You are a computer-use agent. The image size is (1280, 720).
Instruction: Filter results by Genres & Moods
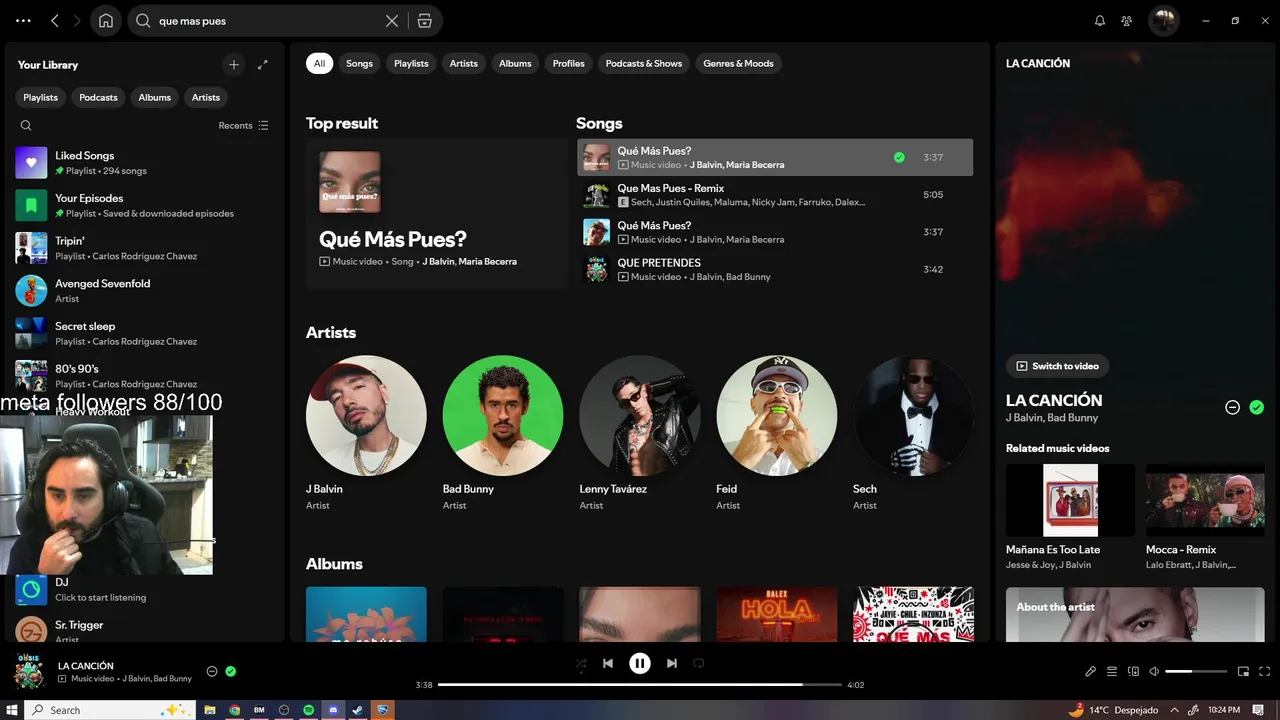[739, 64]
